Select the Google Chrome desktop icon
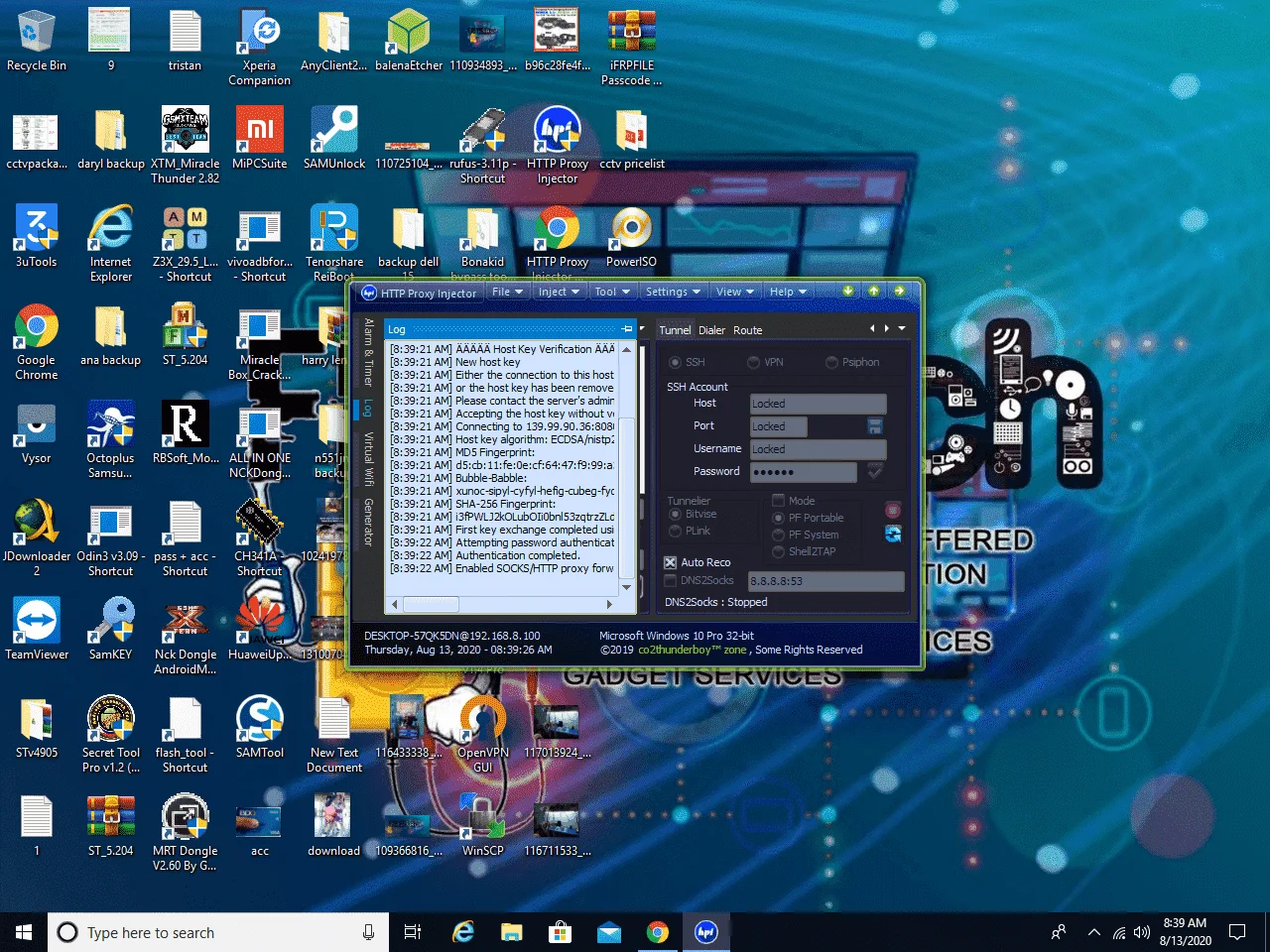The height and width of the screenshot is (952, 1270). [37, 342]
